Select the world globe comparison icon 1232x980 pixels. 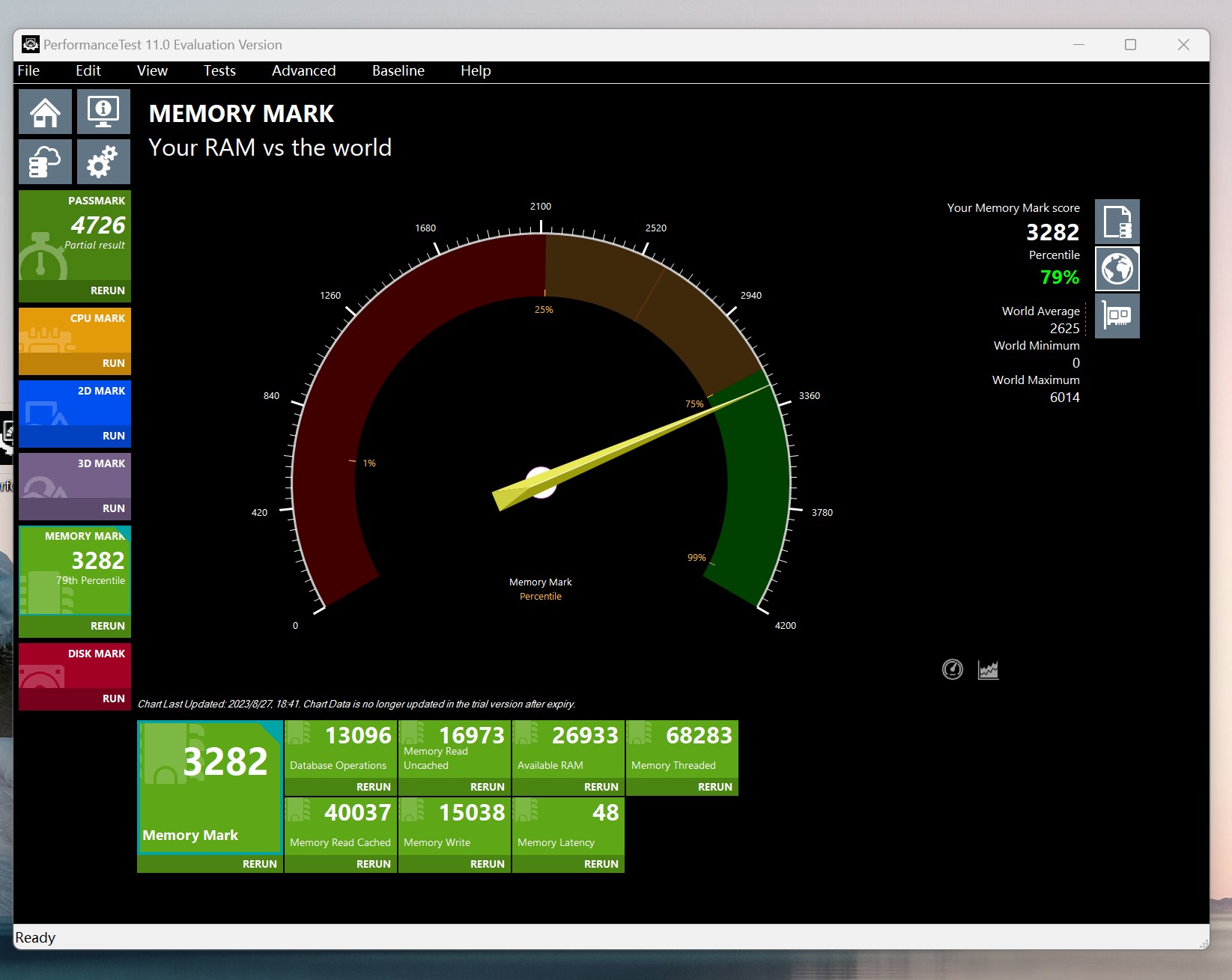click(1117, 269)
